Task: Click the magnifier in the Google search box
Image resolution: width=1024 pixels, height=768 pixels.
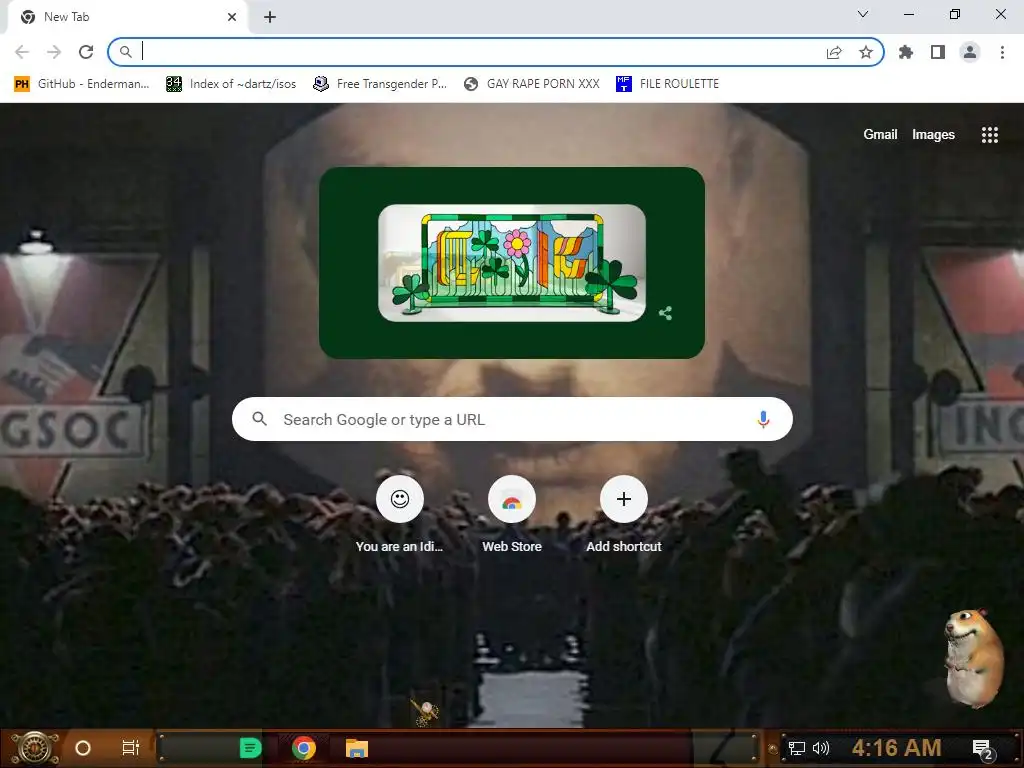Action: 259,419
